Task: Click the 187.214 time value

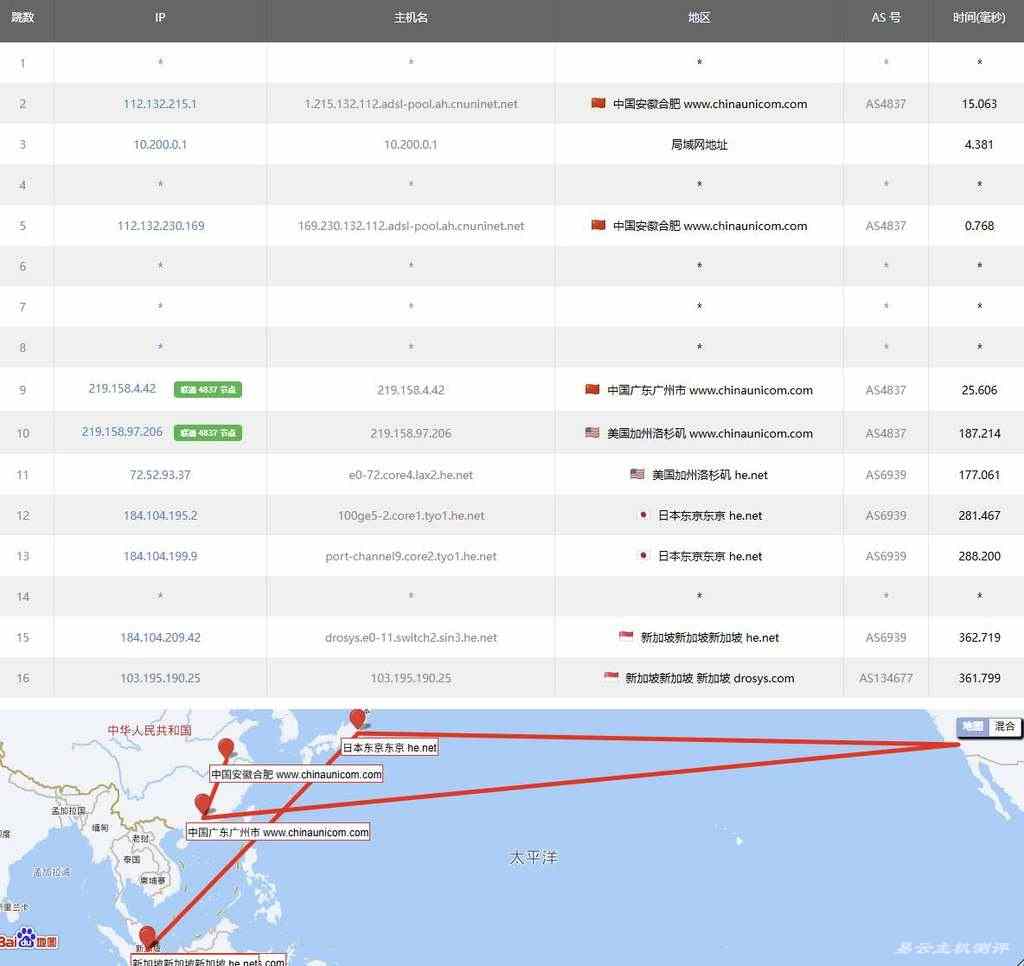Action: click(x=979, y=433)
